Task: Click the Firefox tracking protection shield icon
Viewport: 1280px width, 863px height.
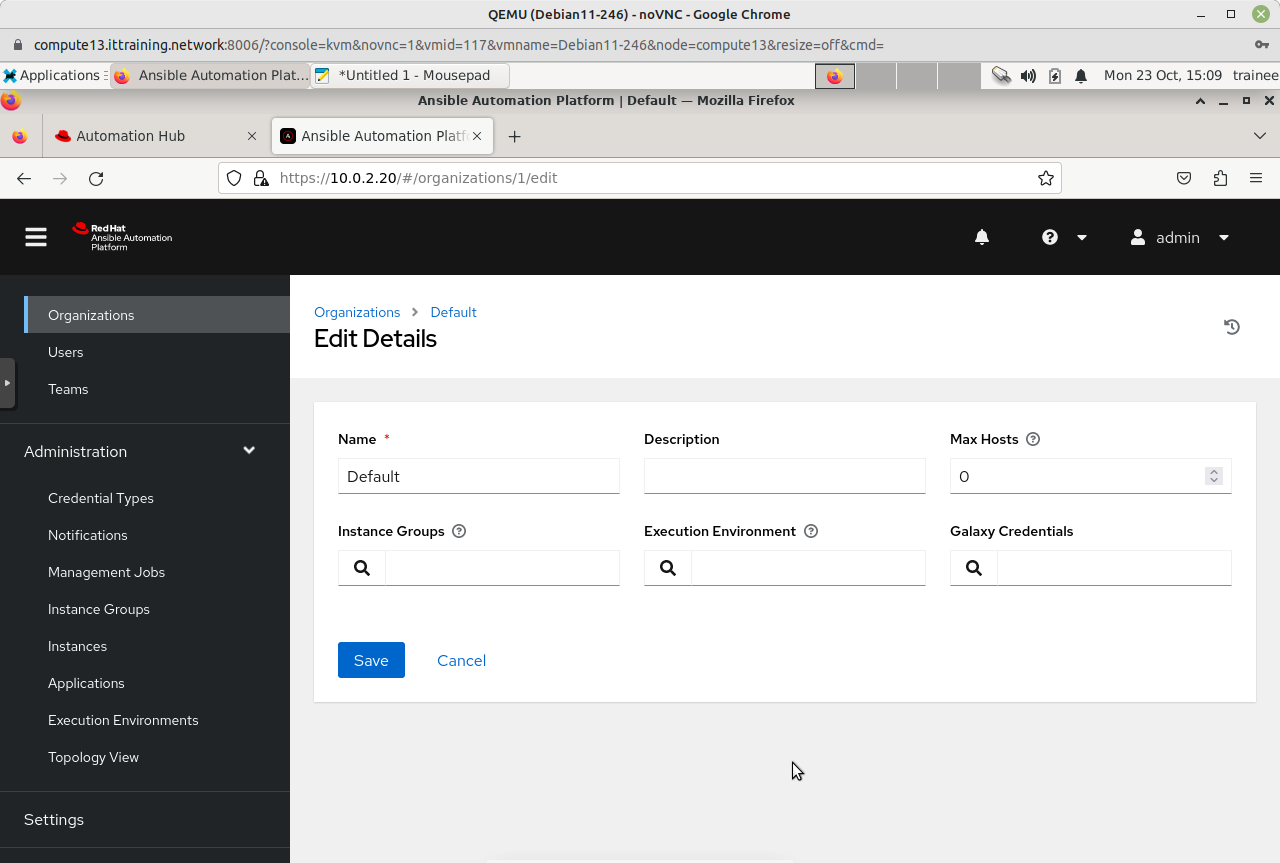Action: point(234,178)
